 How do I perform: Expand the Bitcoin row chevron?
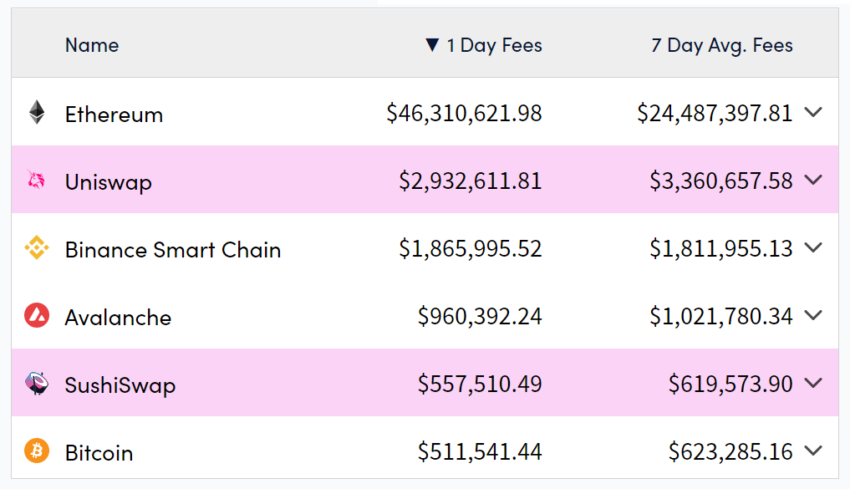coord(813,451)
